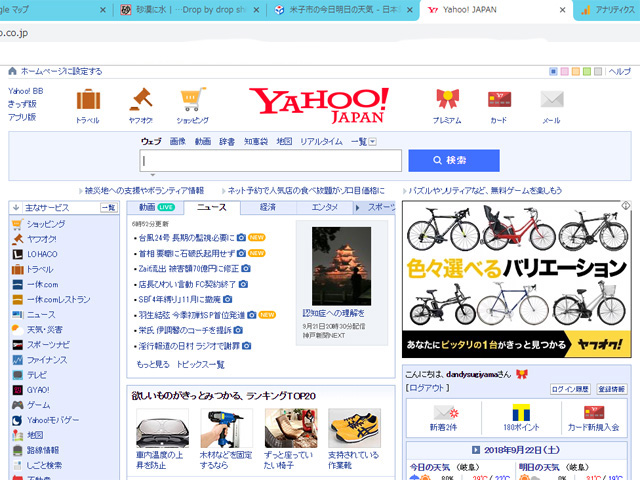This screenshot has height=480, width=640.
Task: Open 路線情報 in the services sidebar
Action: point(43,450)
